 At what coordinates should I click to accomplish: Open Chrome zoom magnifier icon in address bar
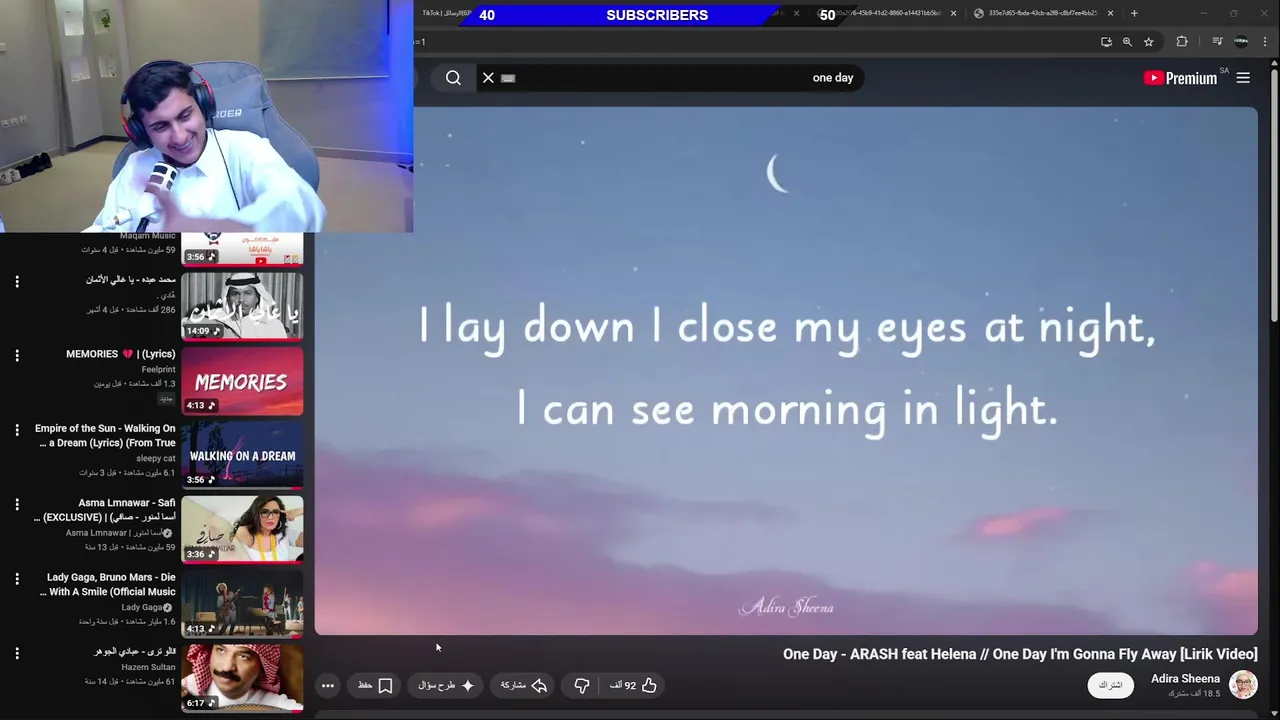coord(1127,42)
